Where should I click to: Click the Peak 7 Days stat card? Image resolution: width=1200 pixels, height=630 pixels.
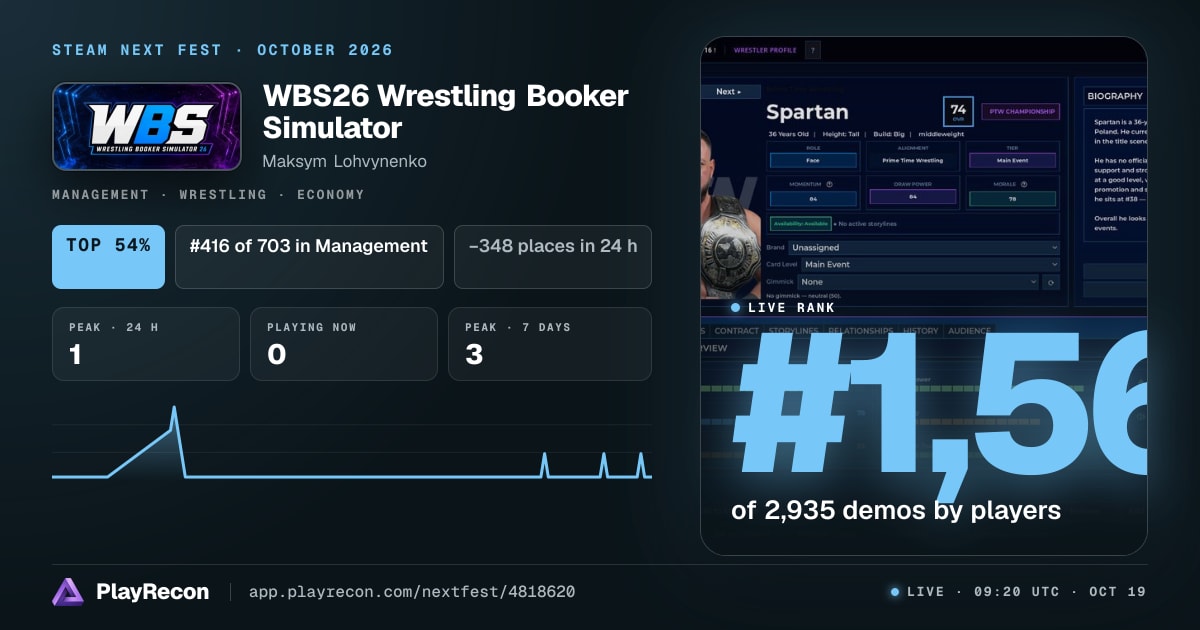pos(550,344)
